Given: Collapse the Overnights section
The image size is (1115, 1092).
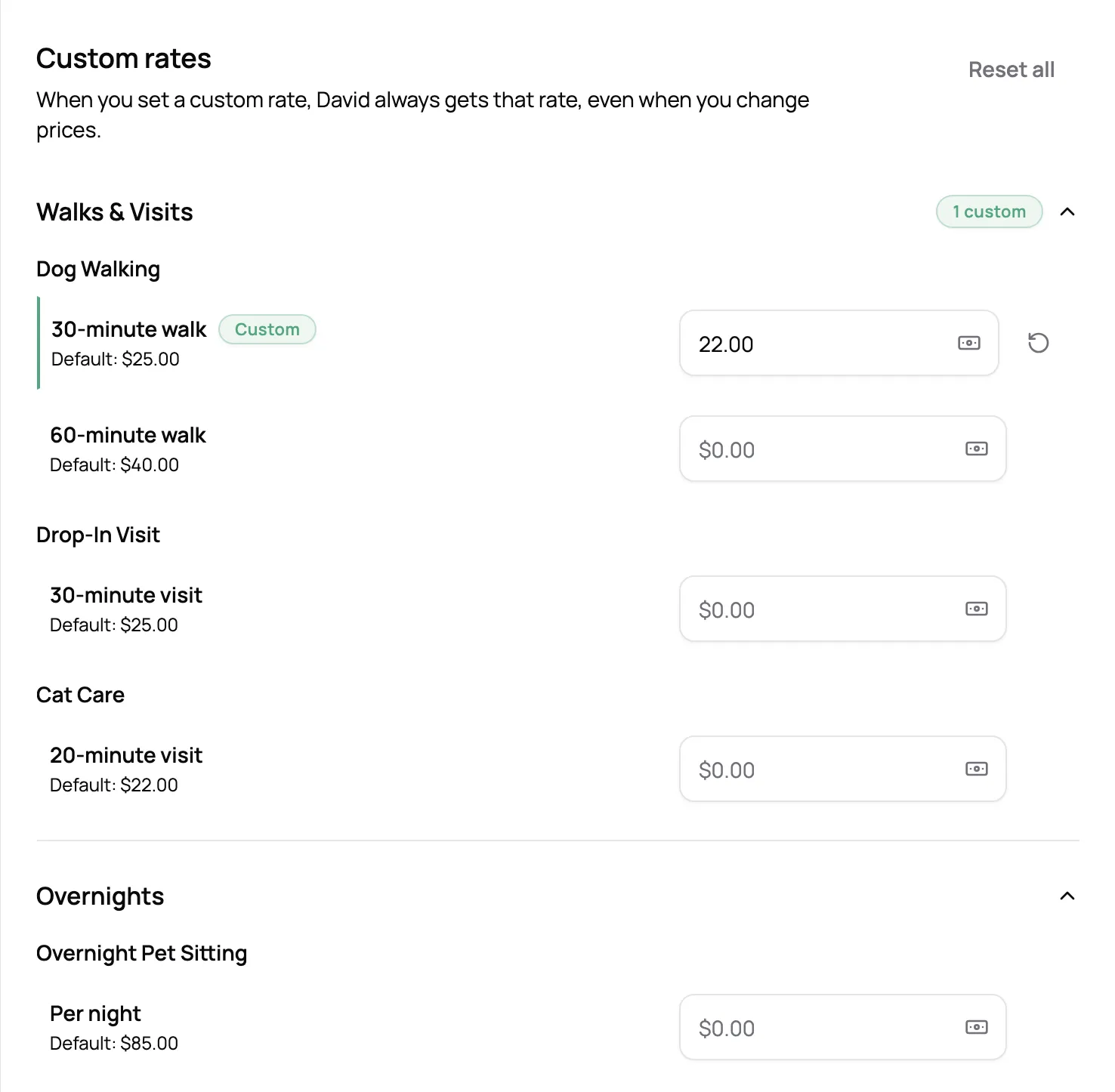Looking at the screenshot, I should coord(1067,896).
